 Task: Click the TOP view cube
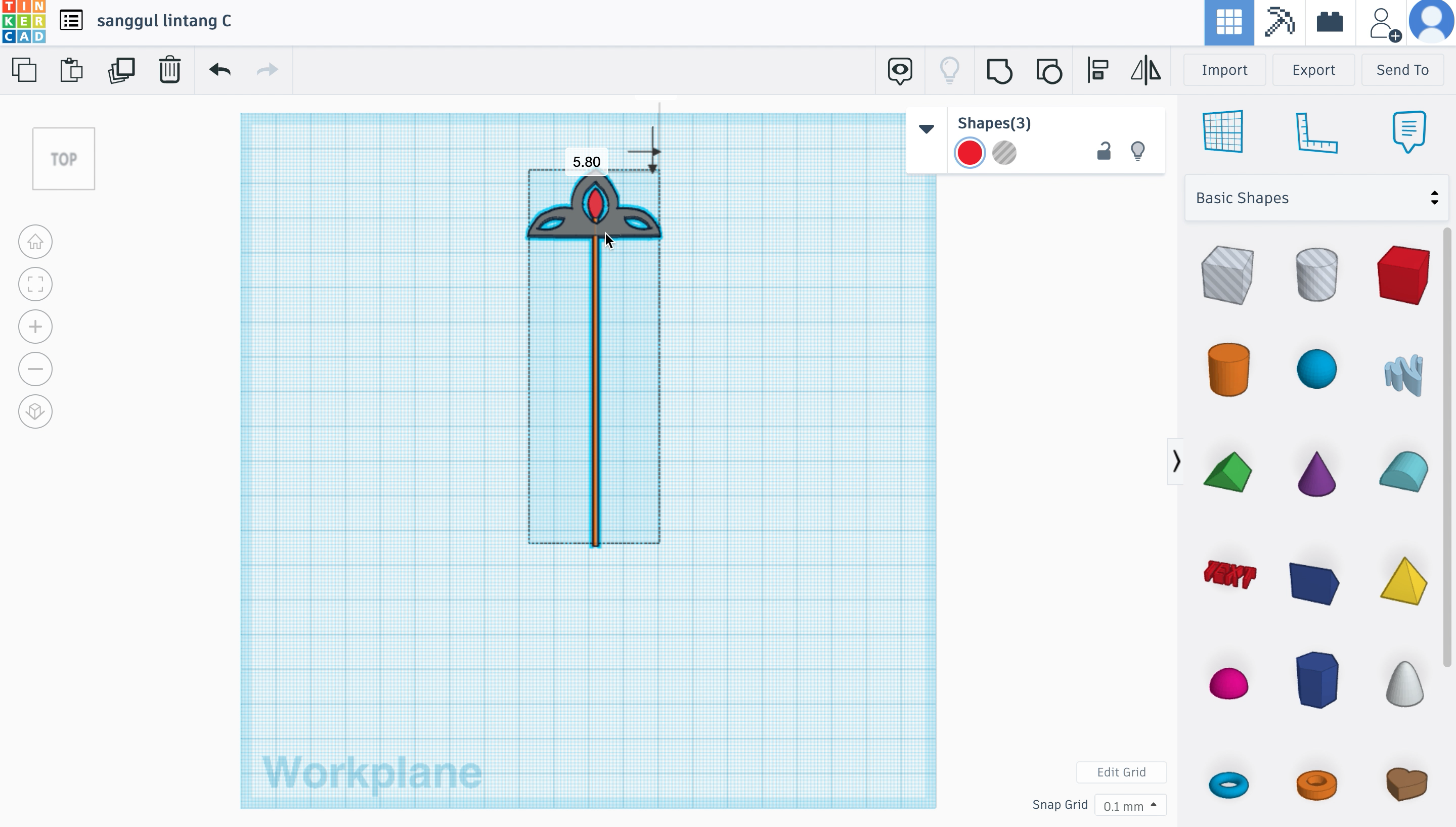[x=64, y=159]
